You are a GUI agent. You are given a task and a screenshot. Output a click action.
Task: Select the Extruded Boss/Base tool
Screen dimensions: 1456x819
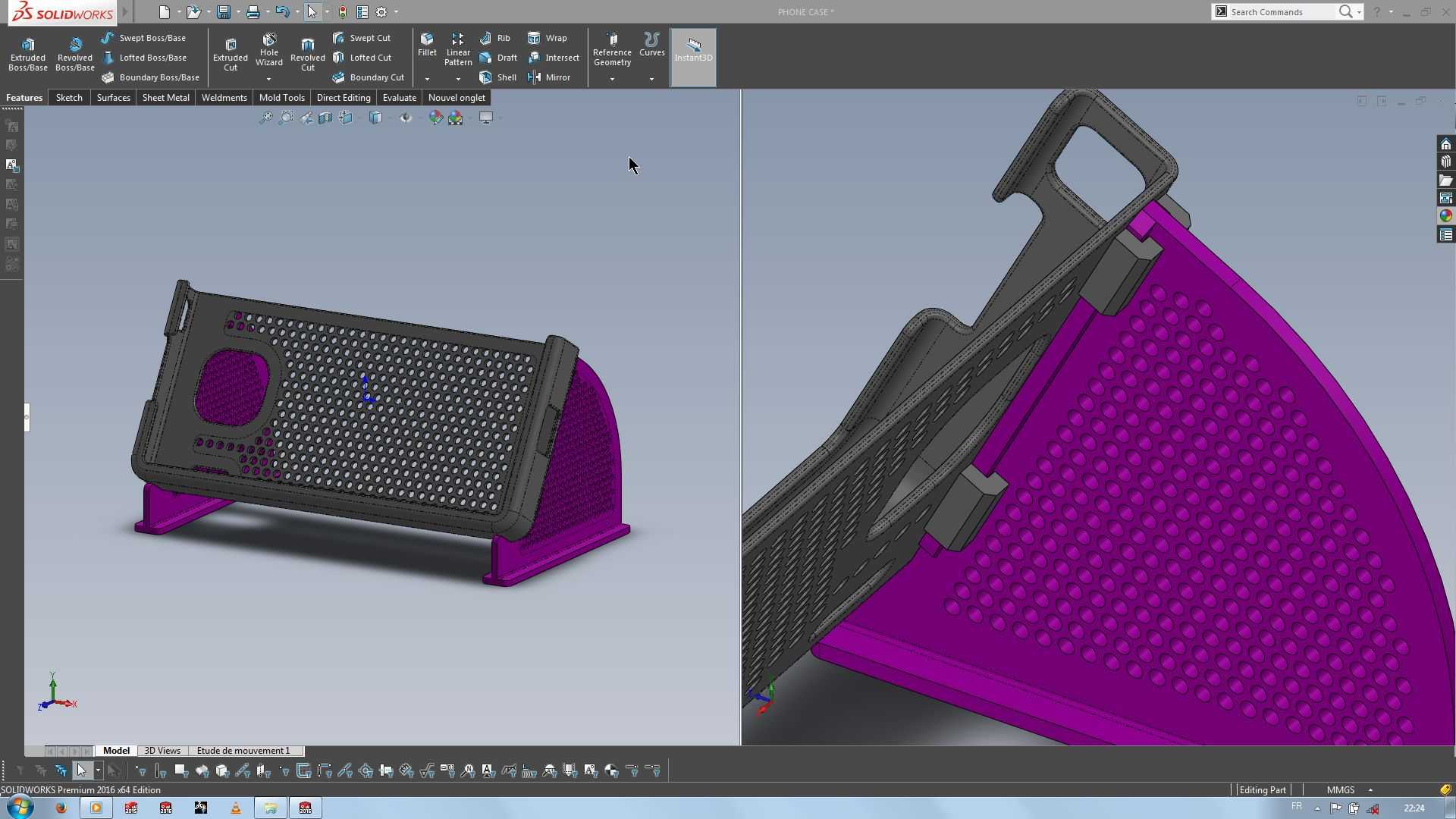(x=28, y=54)
